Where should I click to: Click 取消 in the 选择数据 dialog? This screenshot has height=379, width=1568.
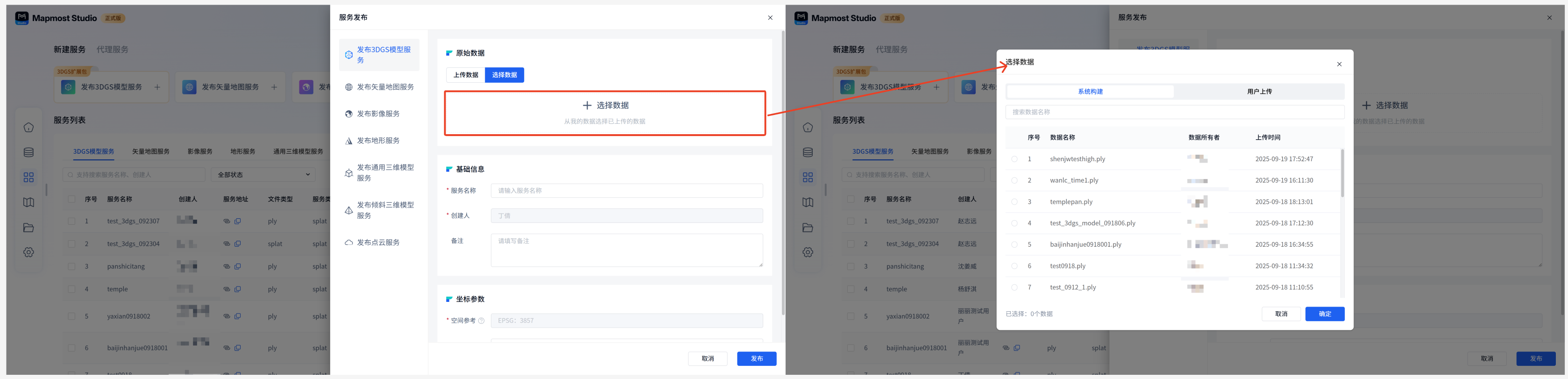(1281, 314)
